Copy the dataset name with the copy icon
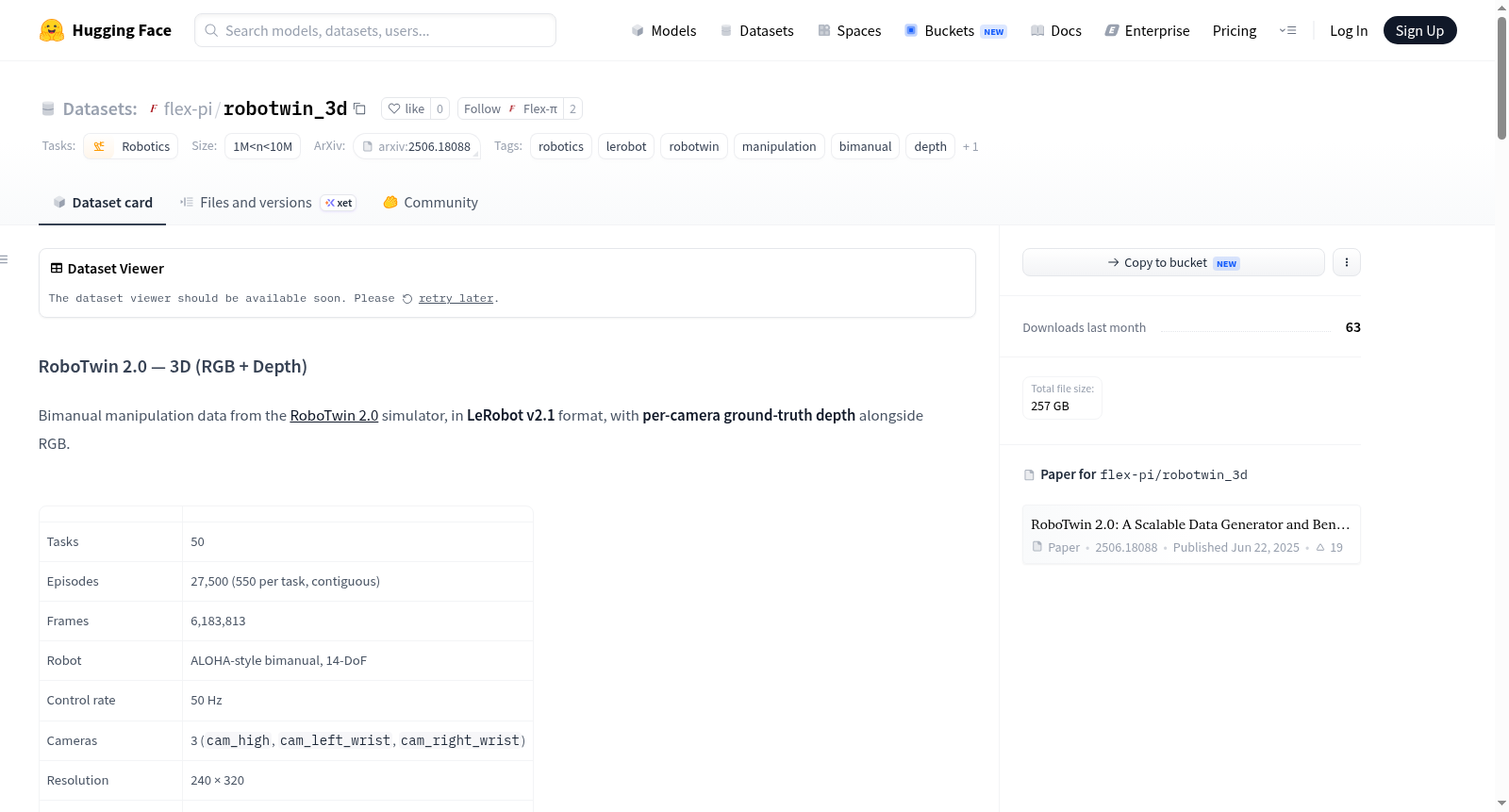The width and height of the screenshot is (1509, 812). pos(359,108)
